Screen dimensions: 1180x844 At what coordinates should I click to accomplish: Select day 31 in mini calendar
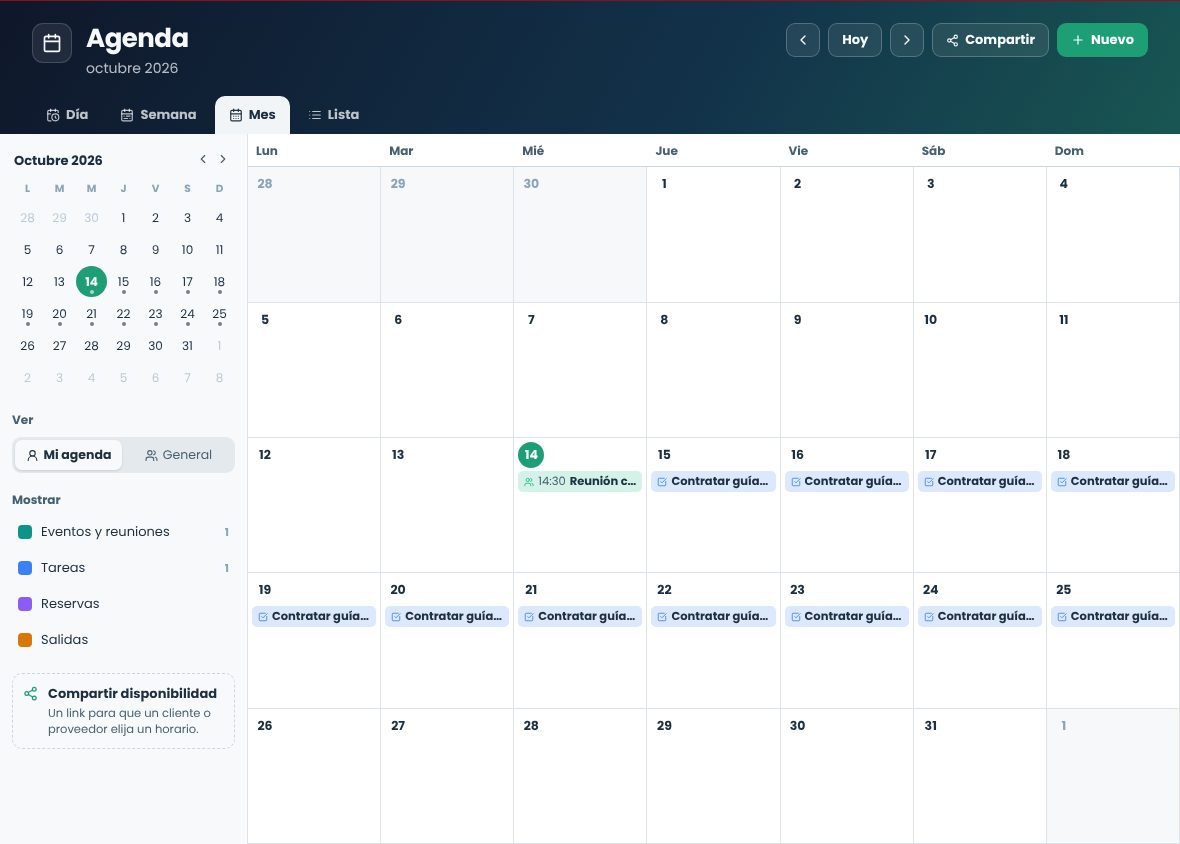(x=187, y=346)
